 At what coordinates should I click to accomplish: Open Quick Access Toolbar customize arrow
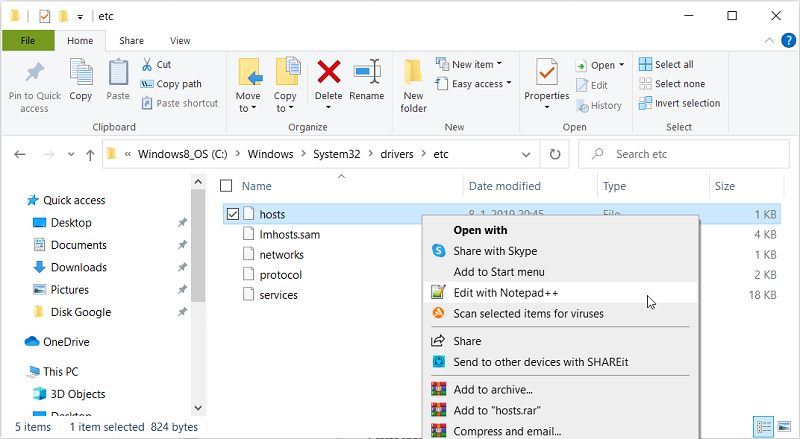(x=80, y=17)
